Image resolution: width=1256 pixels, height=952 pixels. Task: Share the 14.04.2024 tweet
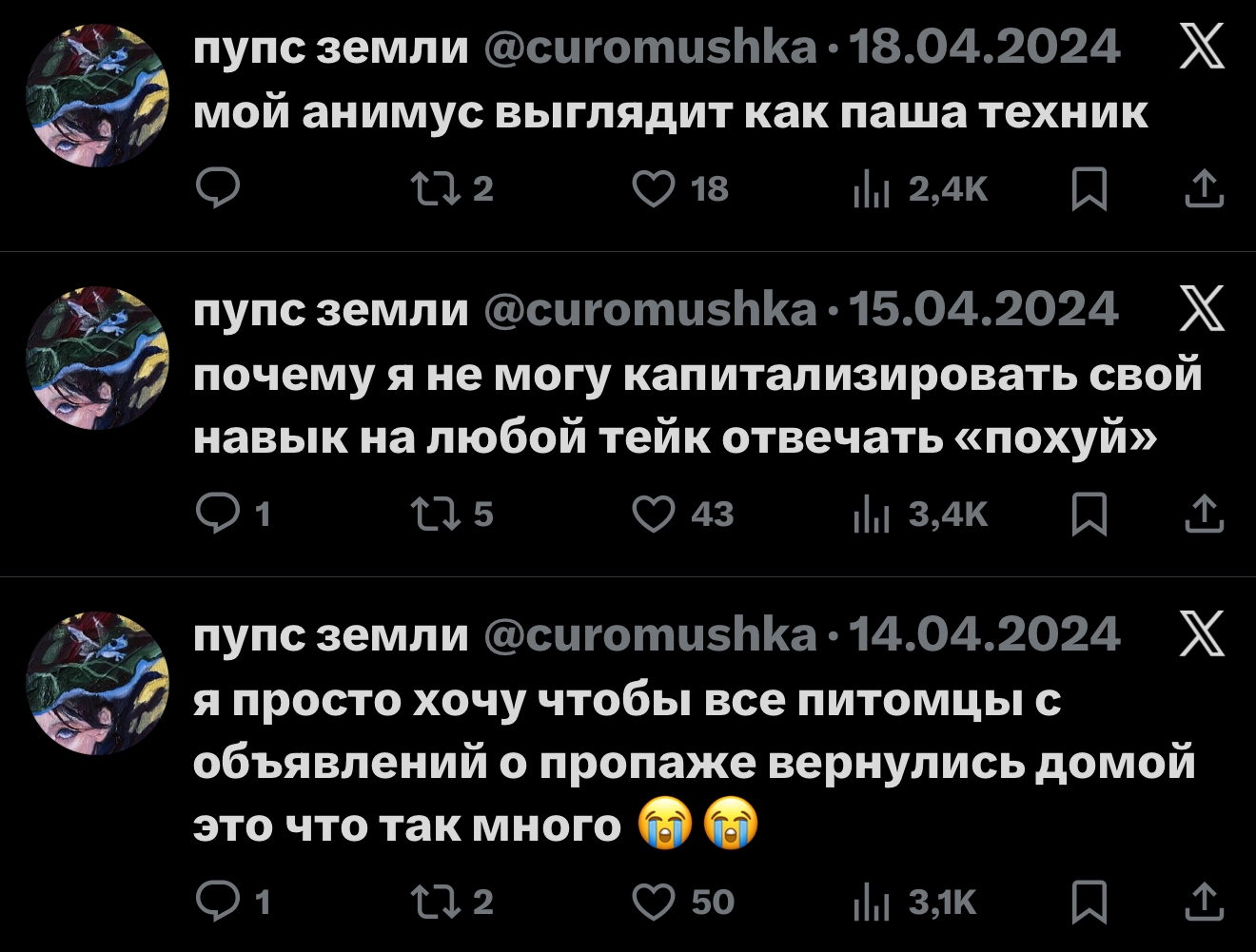[1204, 901]
